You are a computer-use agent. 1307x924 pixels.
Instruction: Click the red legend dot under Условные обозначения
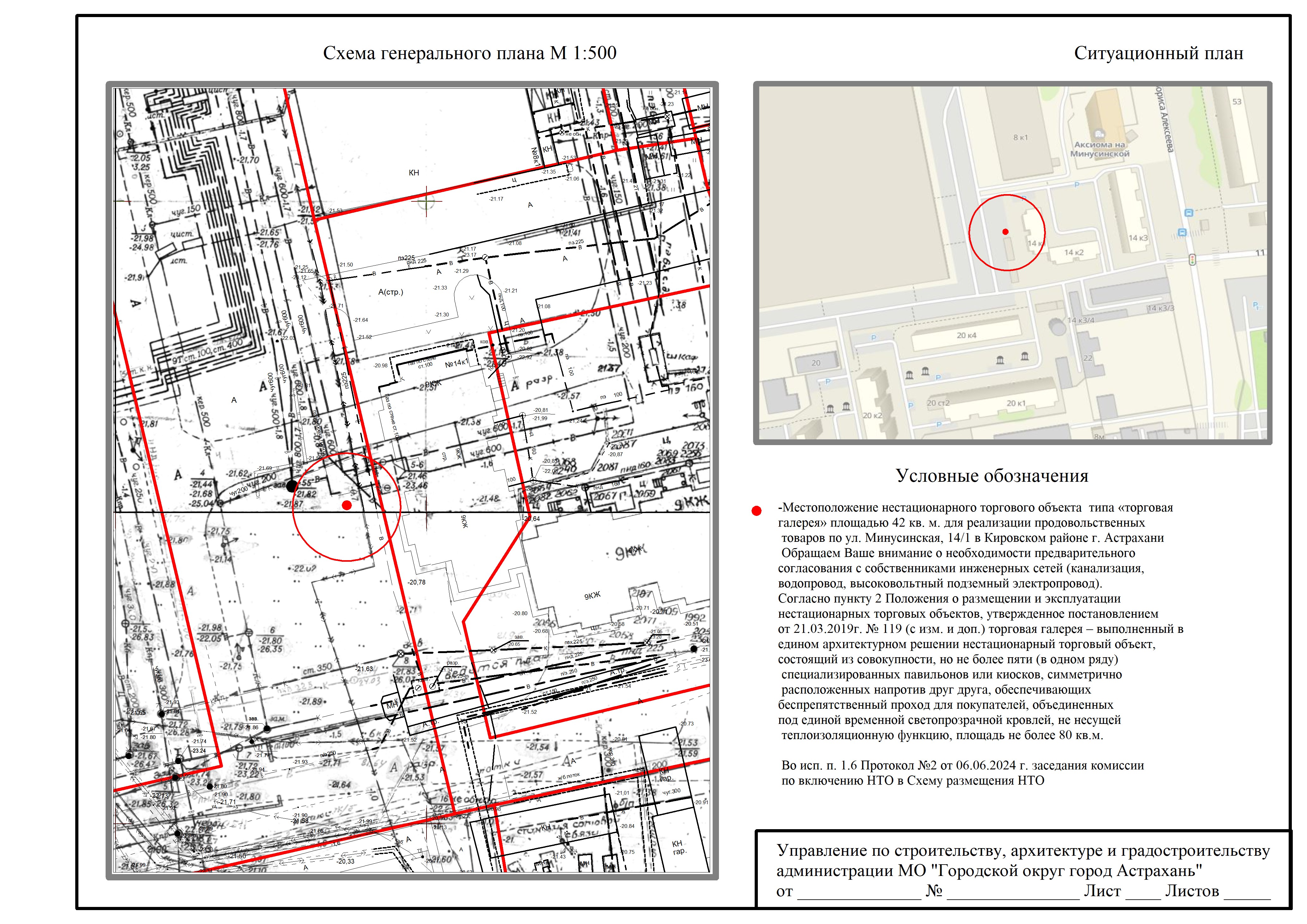[757, 511]
